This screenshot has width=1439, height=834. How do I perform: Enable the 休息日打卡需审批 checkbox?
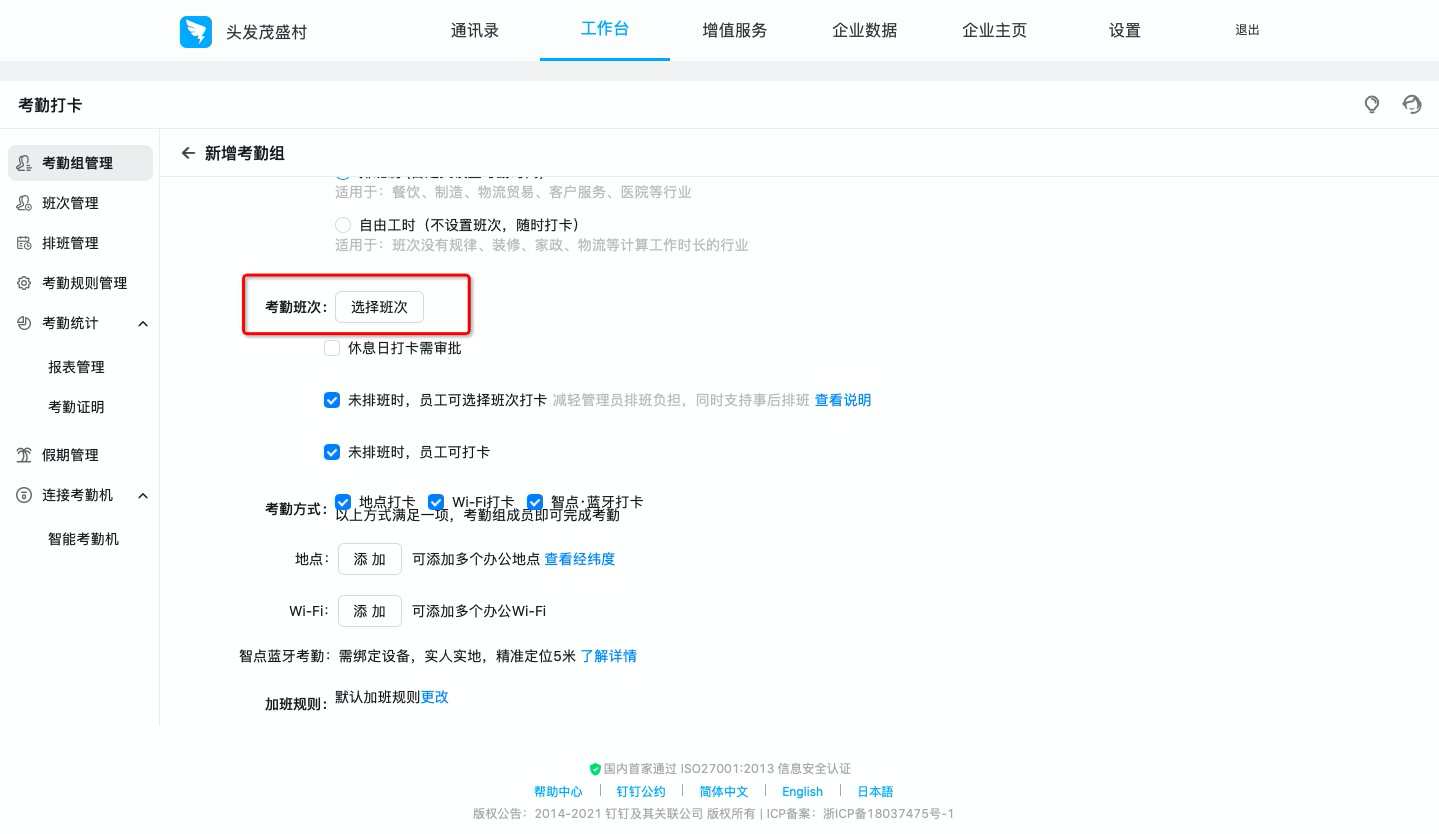pyautogui.click(x=331, y=348)
